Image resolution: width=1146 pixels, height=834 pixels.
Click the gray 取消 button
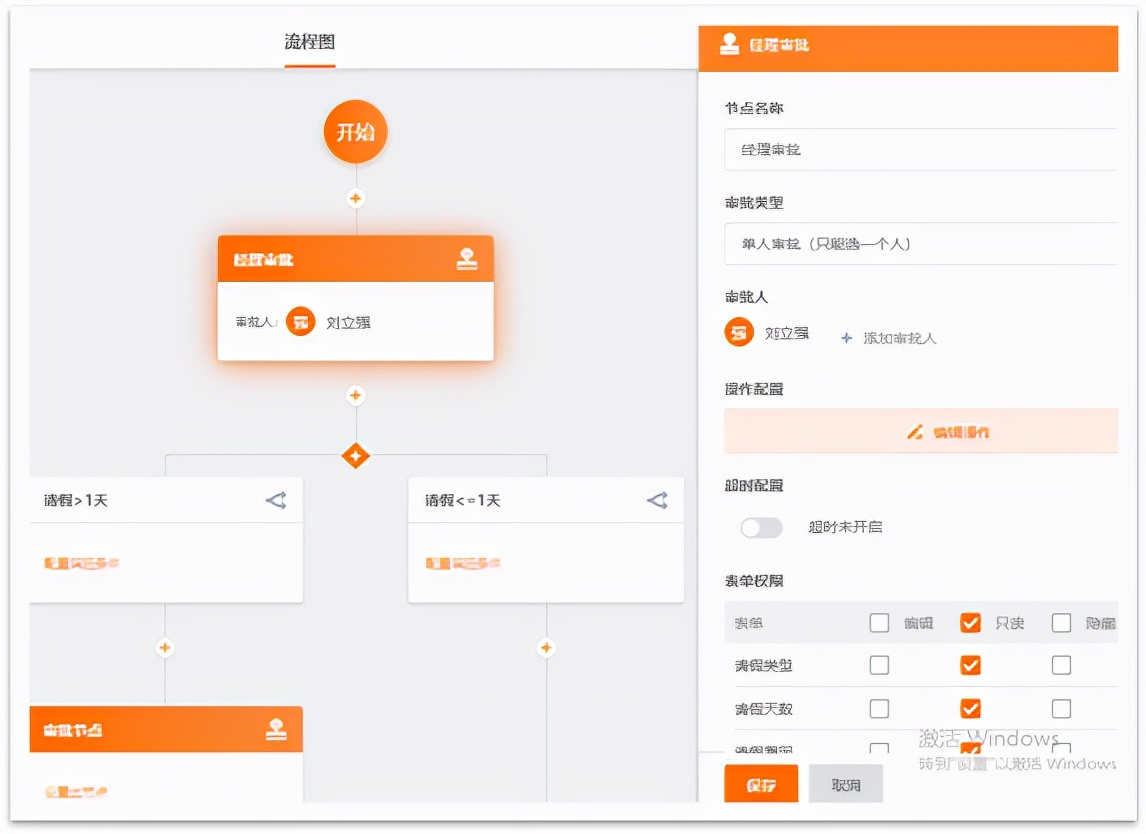pyautogui.click(x=846, y=784)
